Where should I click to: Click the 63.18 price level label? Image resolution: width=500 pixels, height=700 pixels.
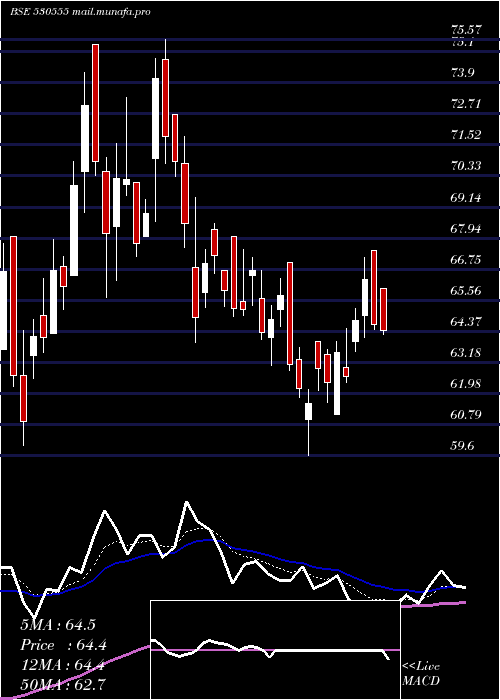point(466,353)
